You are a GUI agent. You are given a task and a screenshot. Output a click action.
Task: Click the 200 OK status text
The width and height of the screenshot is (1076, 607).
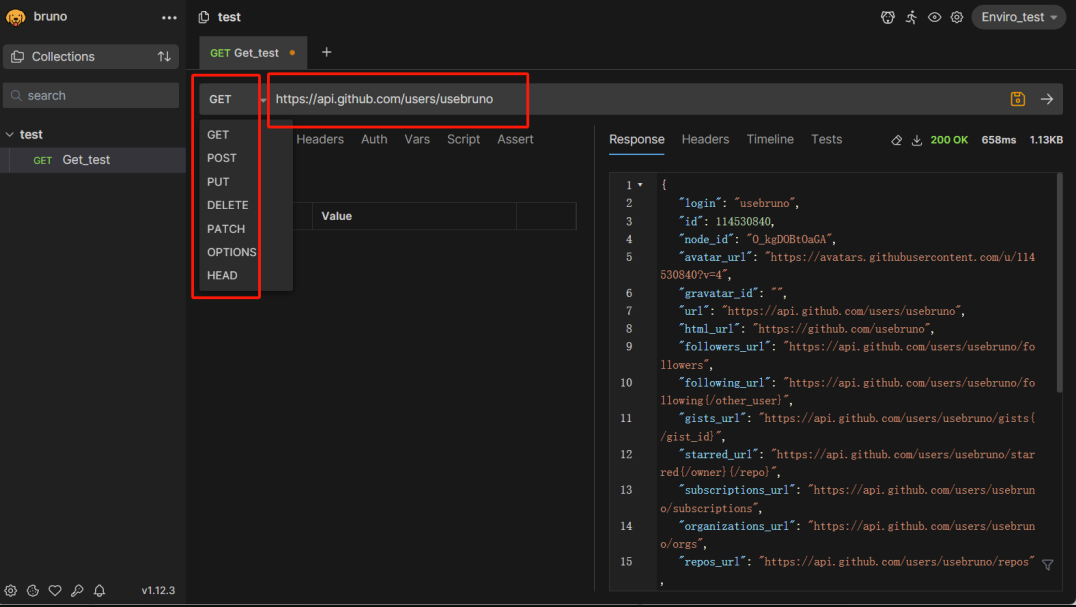(x=949, y=140)
